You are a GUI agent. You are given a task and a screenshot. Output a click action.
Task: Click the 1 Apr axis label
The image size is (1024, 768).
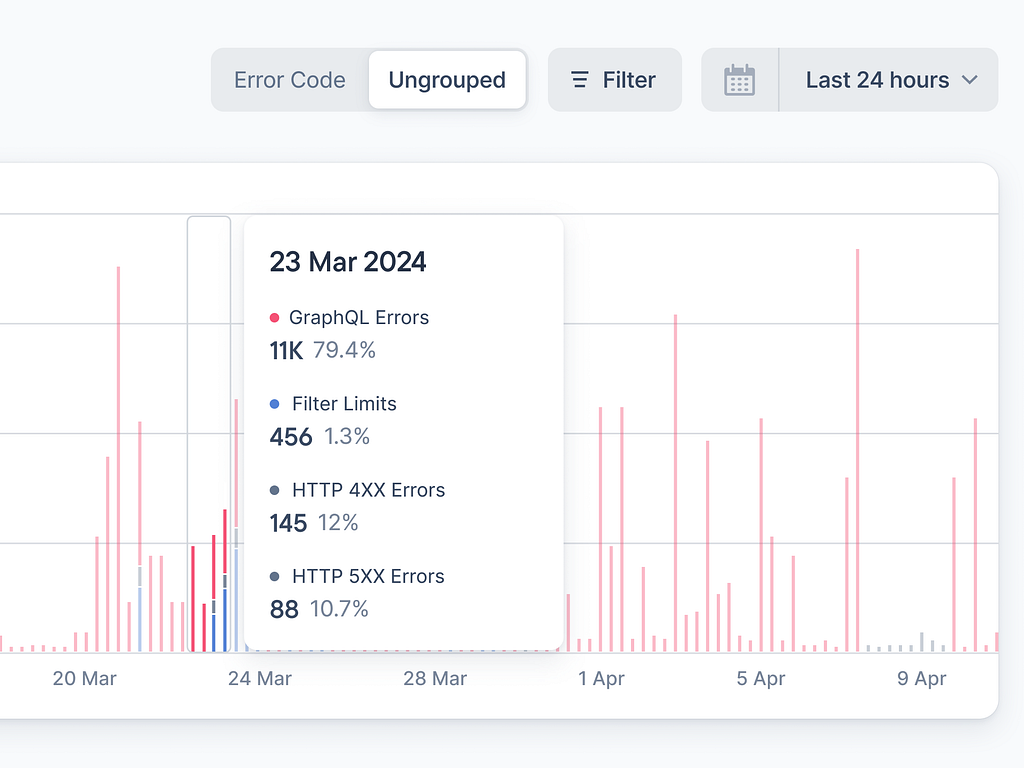click(601, 678)
